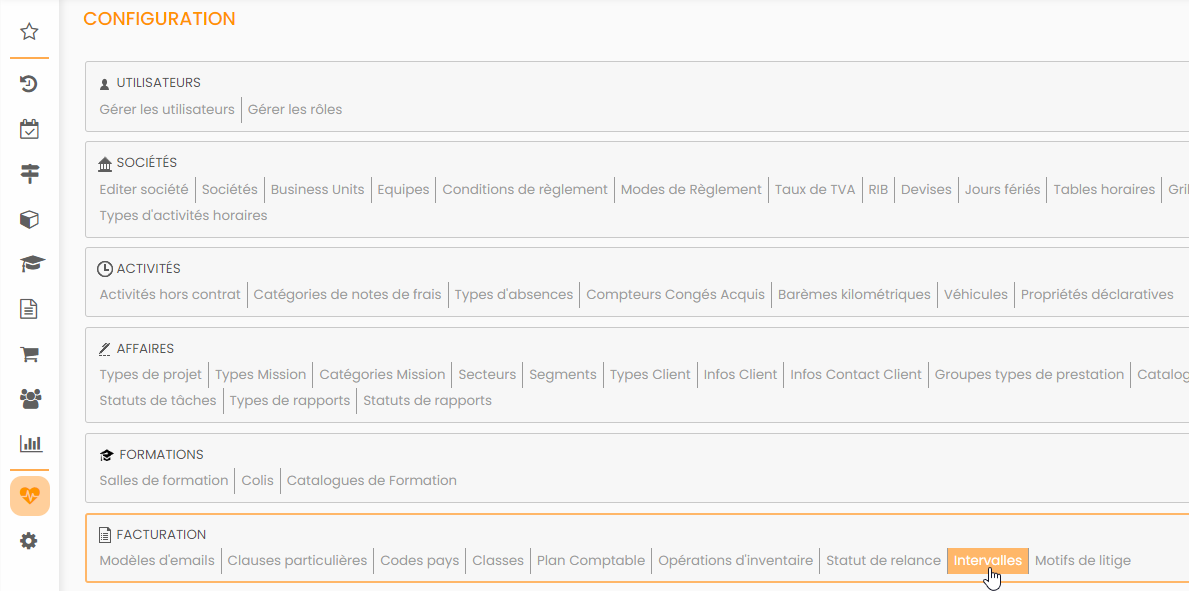Open the calendar check icon in sidebar
Image resolution: width=1189 pixels, height=591 pixels.
(30, 129)
